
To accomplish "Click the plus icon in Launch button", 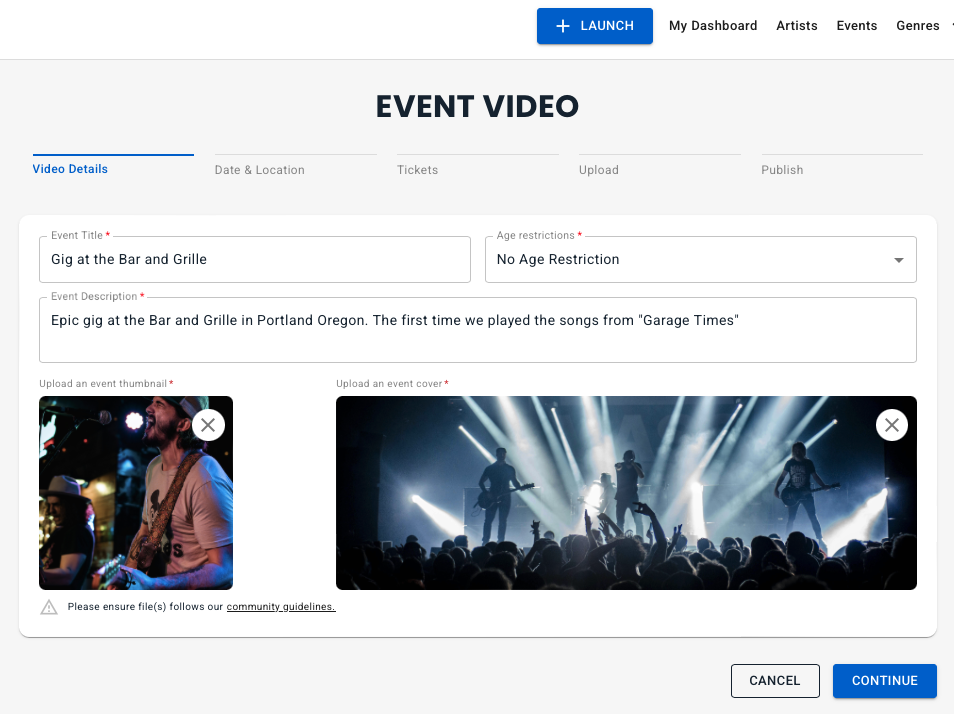I will tap(563, 26).
